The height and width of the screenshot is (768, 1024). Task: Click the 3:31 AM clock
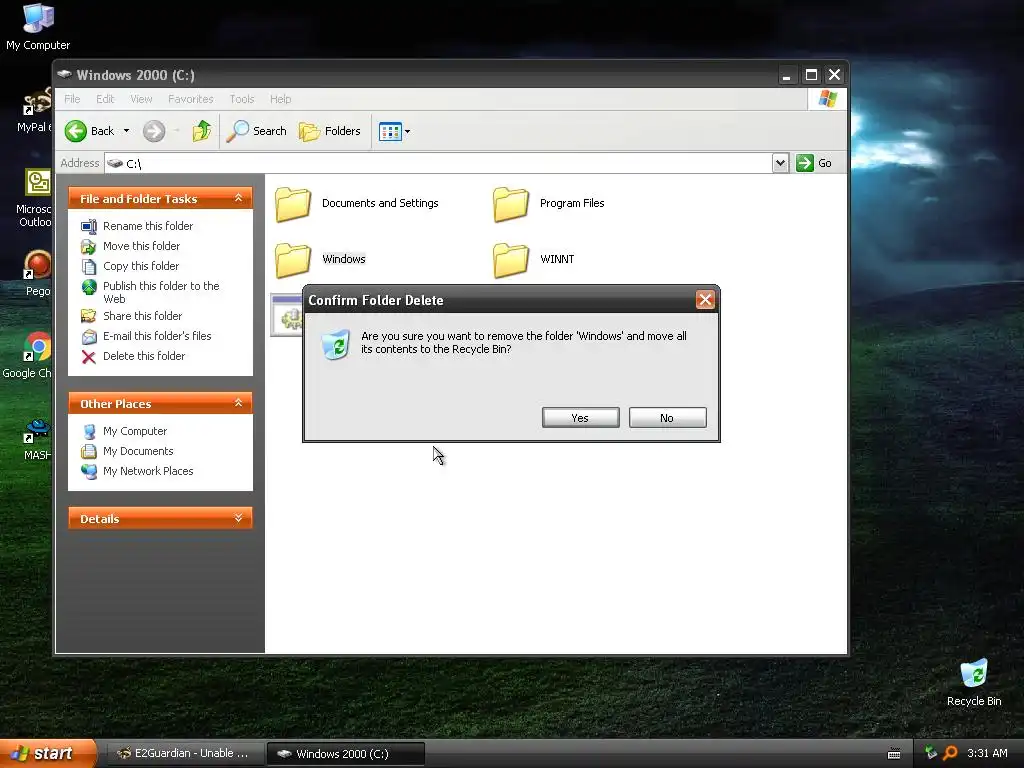pyautogui.click(x=987, y=754)
